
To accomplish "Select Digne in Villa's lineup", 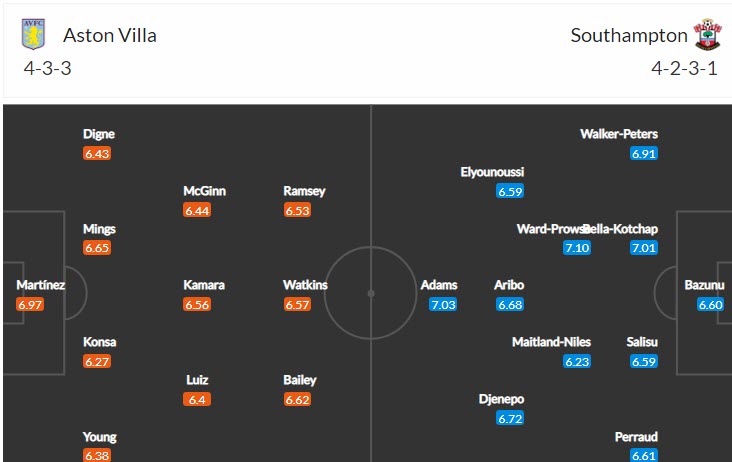I will 99,134.
